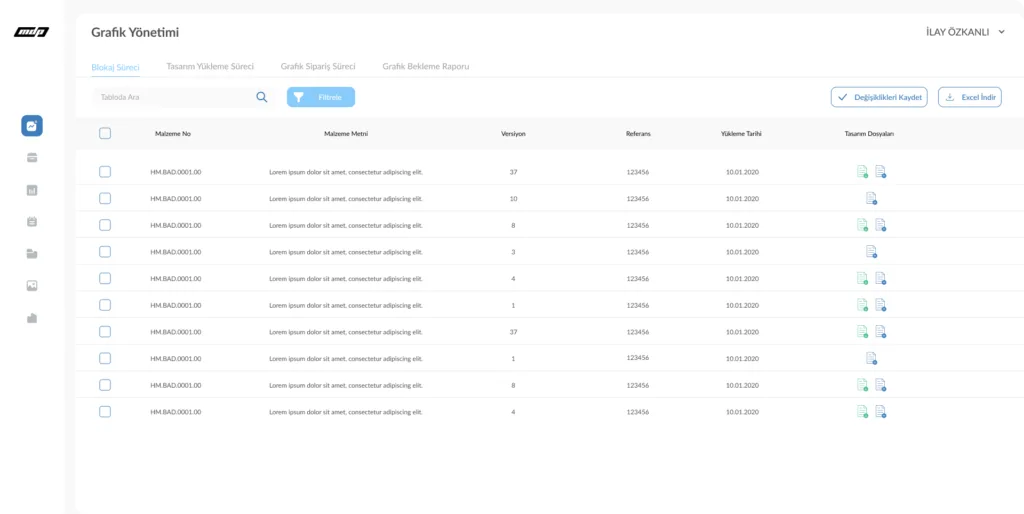Toggle the select-all checkbox in the table header

point(105,133)
